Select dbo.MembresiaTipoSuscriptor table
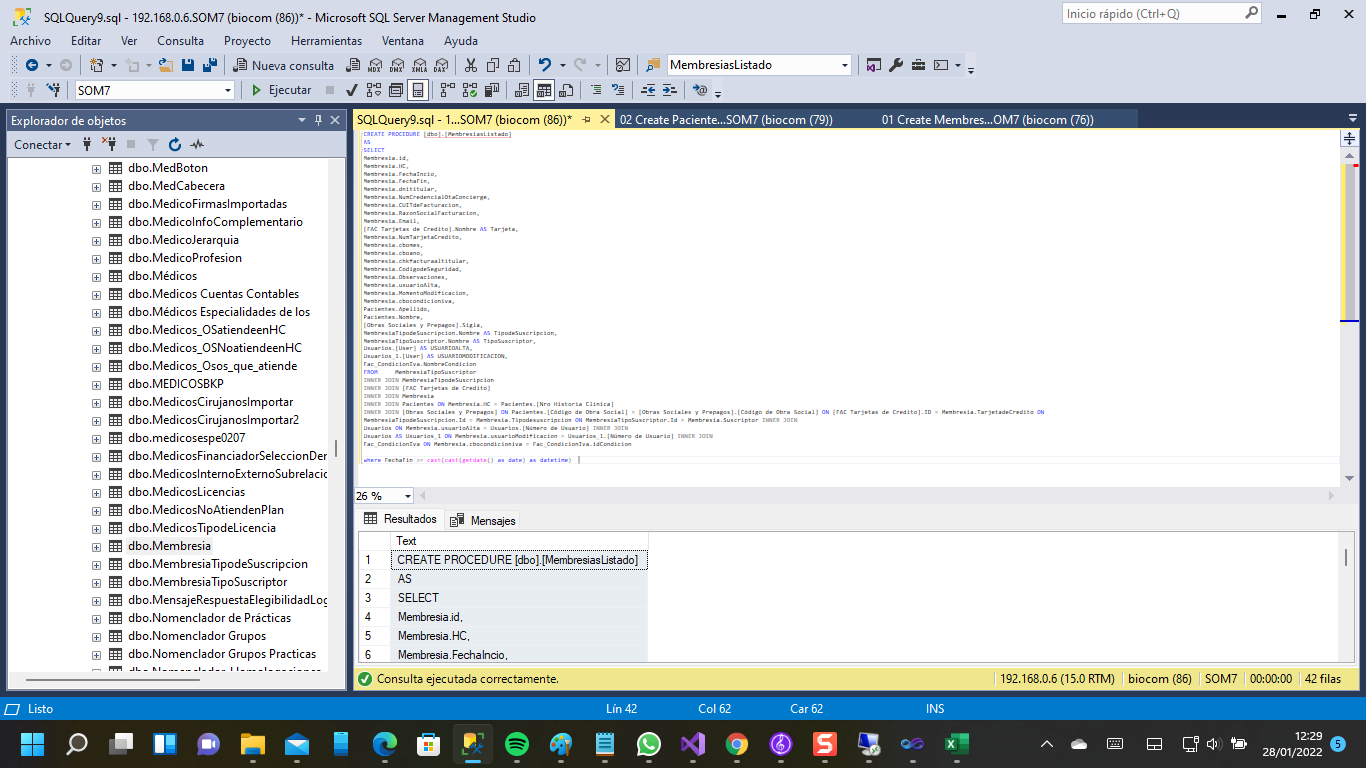 pos(207,582)
